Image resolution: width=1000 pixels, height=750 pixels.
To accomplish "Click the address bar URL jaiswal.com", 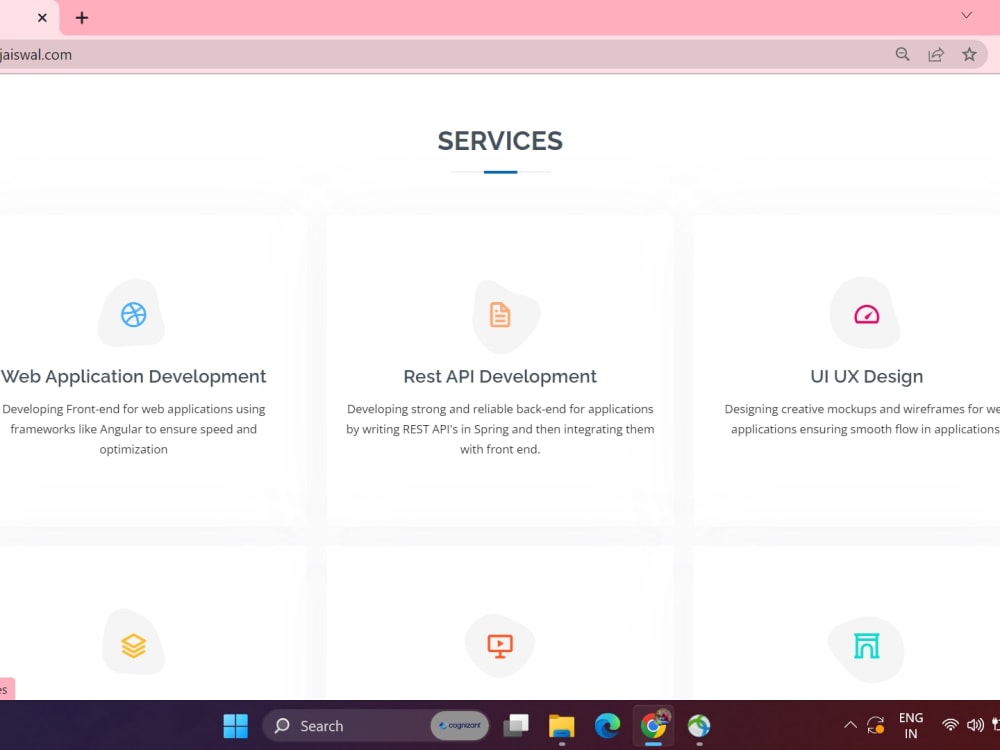I will (x=36, y=55).
